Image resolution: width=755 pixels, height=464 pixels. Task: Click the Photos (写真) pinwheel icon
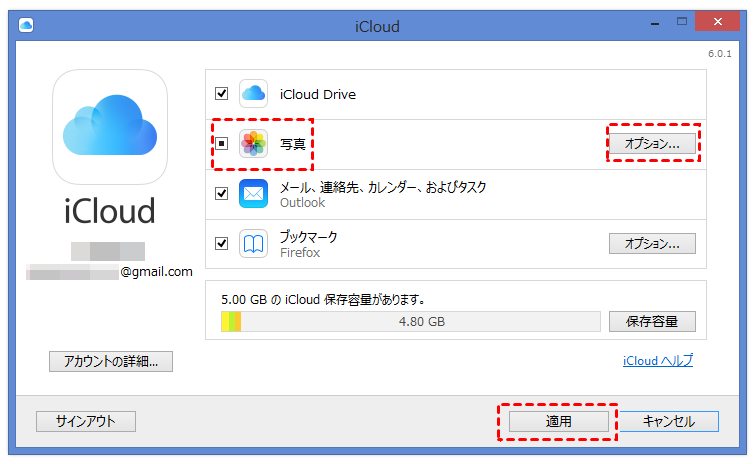(253, 144)
